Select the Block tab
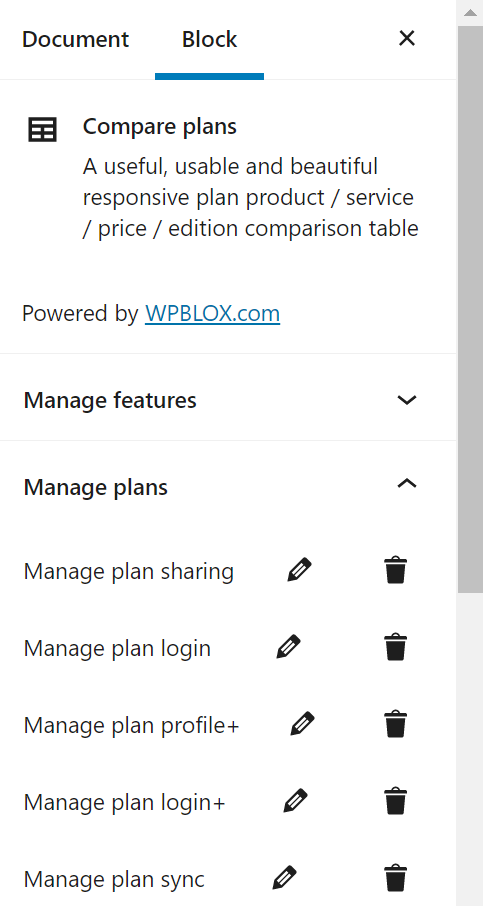This screenshot has width=483, height=906. click(x=209, y=39)
